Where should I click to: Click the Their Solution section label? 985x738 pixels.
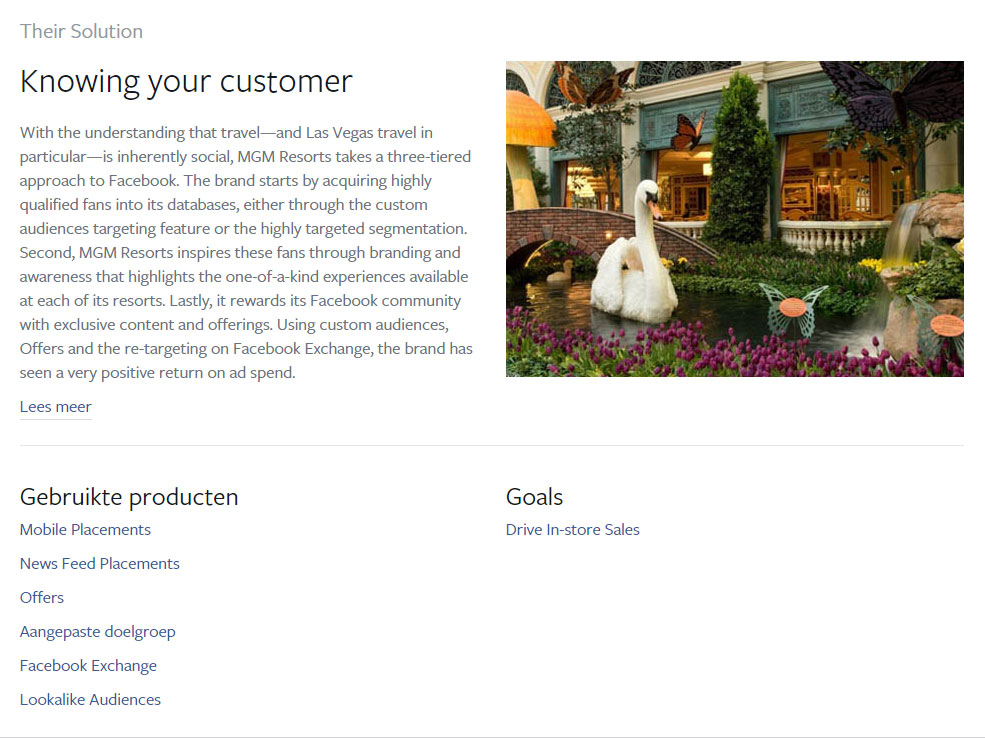81,31
